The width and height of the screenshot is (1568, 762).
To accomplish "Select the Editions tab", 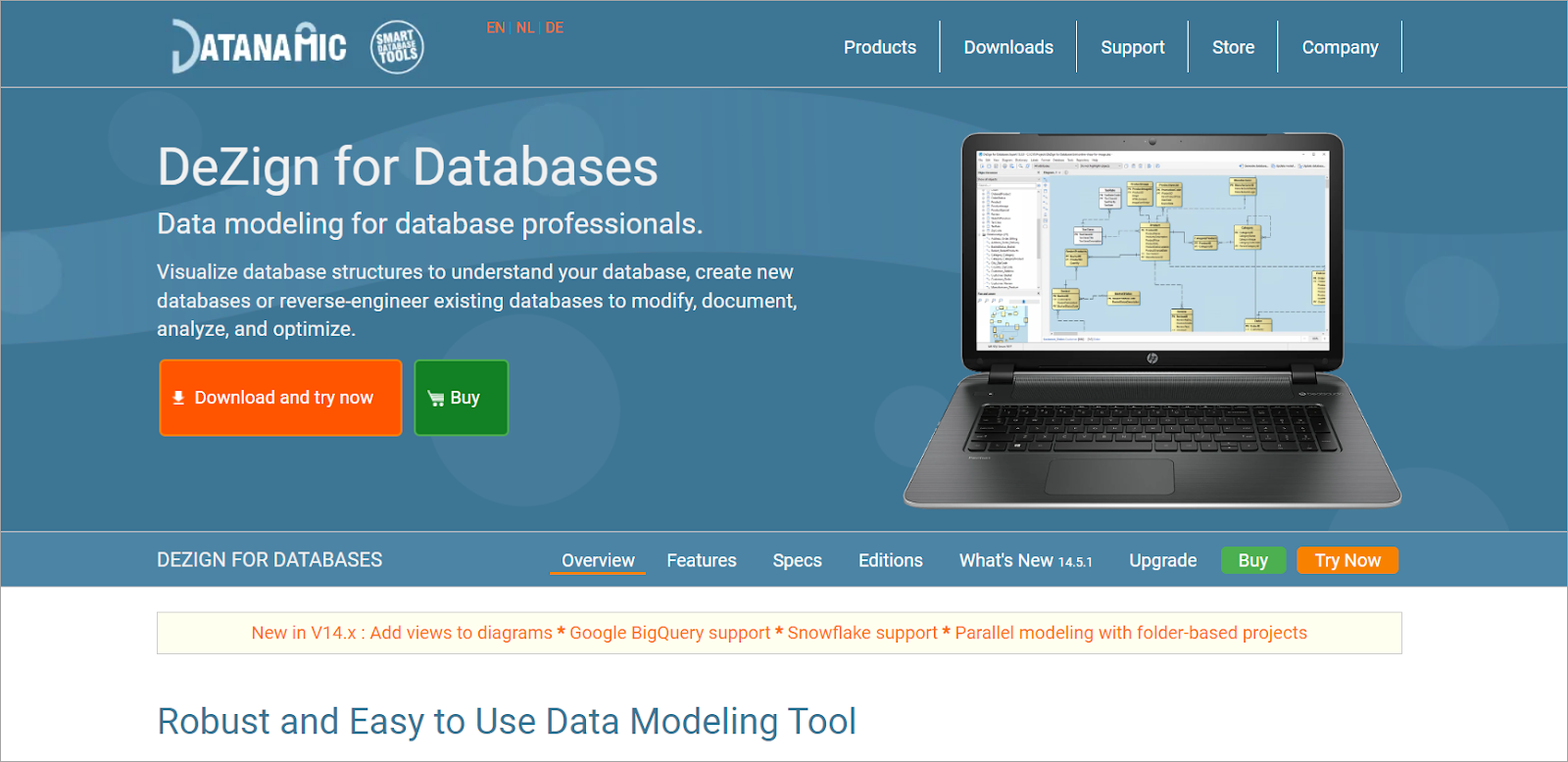I will tap(891, 560).
